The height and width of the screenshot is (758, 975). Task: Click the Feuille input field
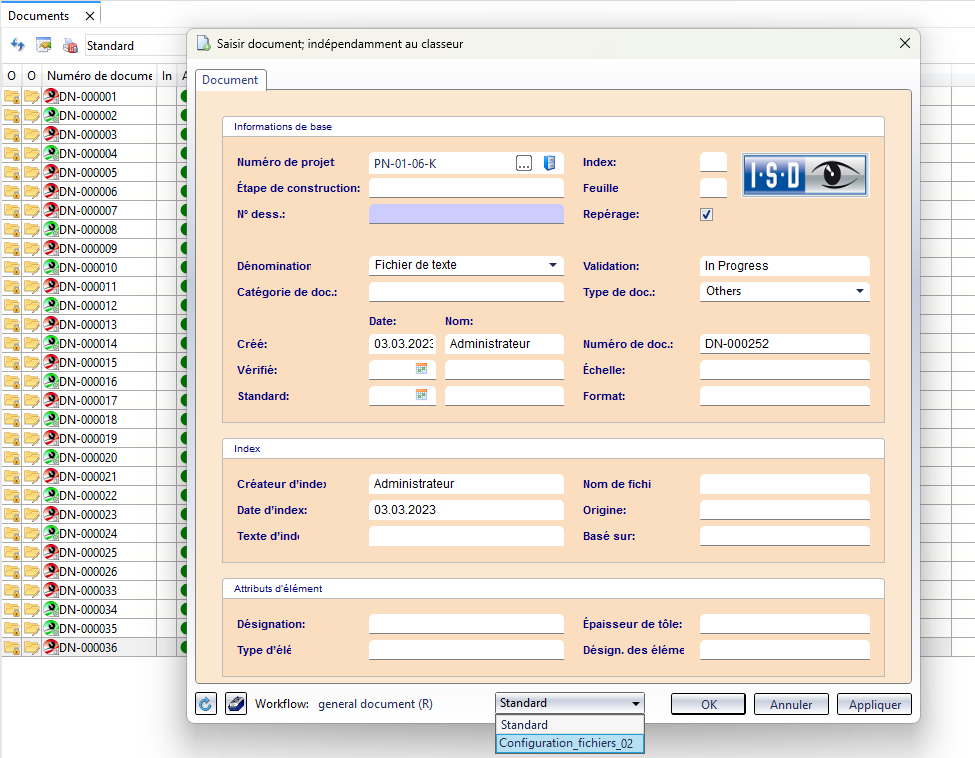pyautogui.click(x=713, y=188)
